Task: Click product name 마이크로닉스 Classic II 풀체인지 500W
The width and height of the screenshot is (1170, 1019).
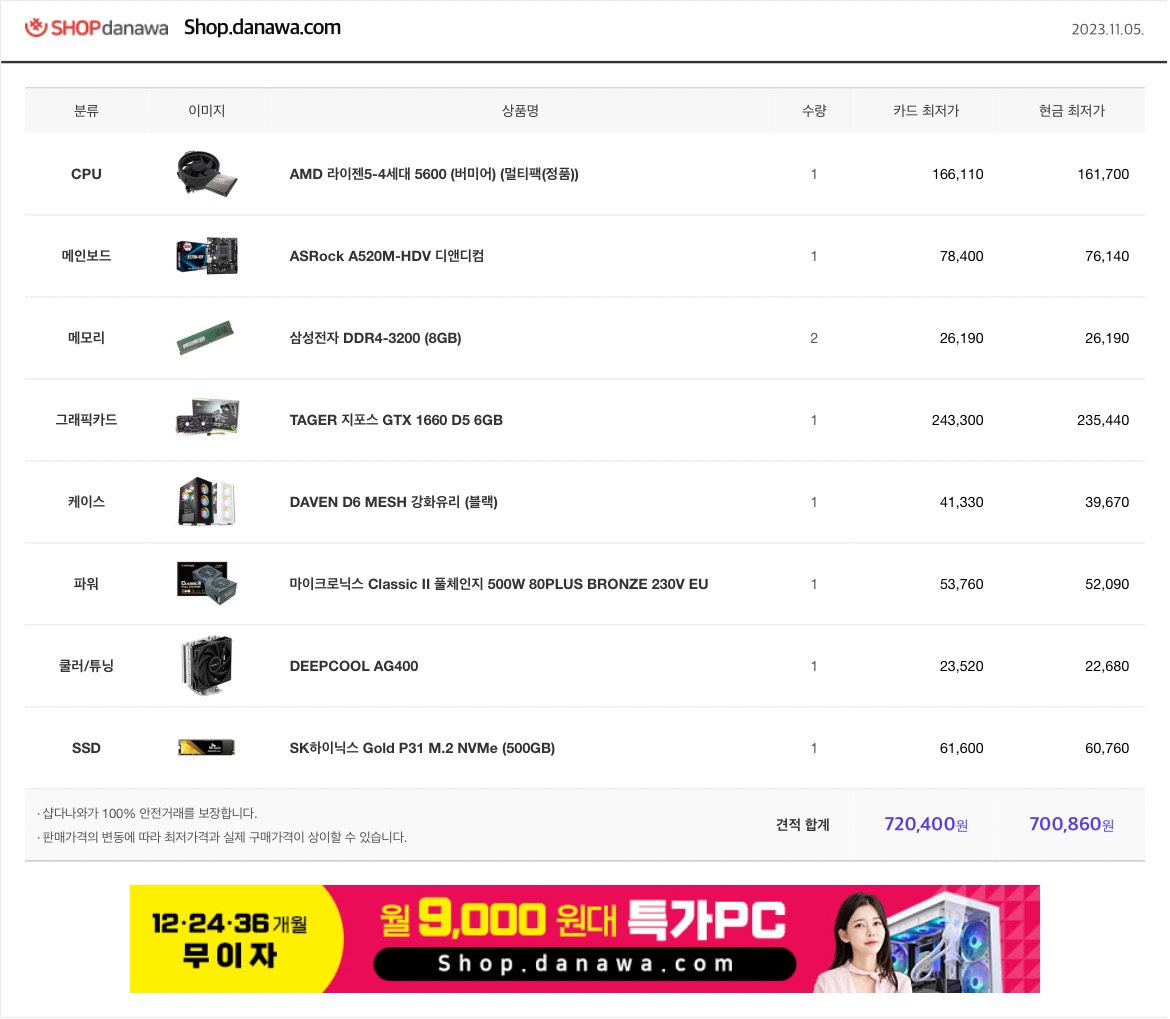Action: 498,585
